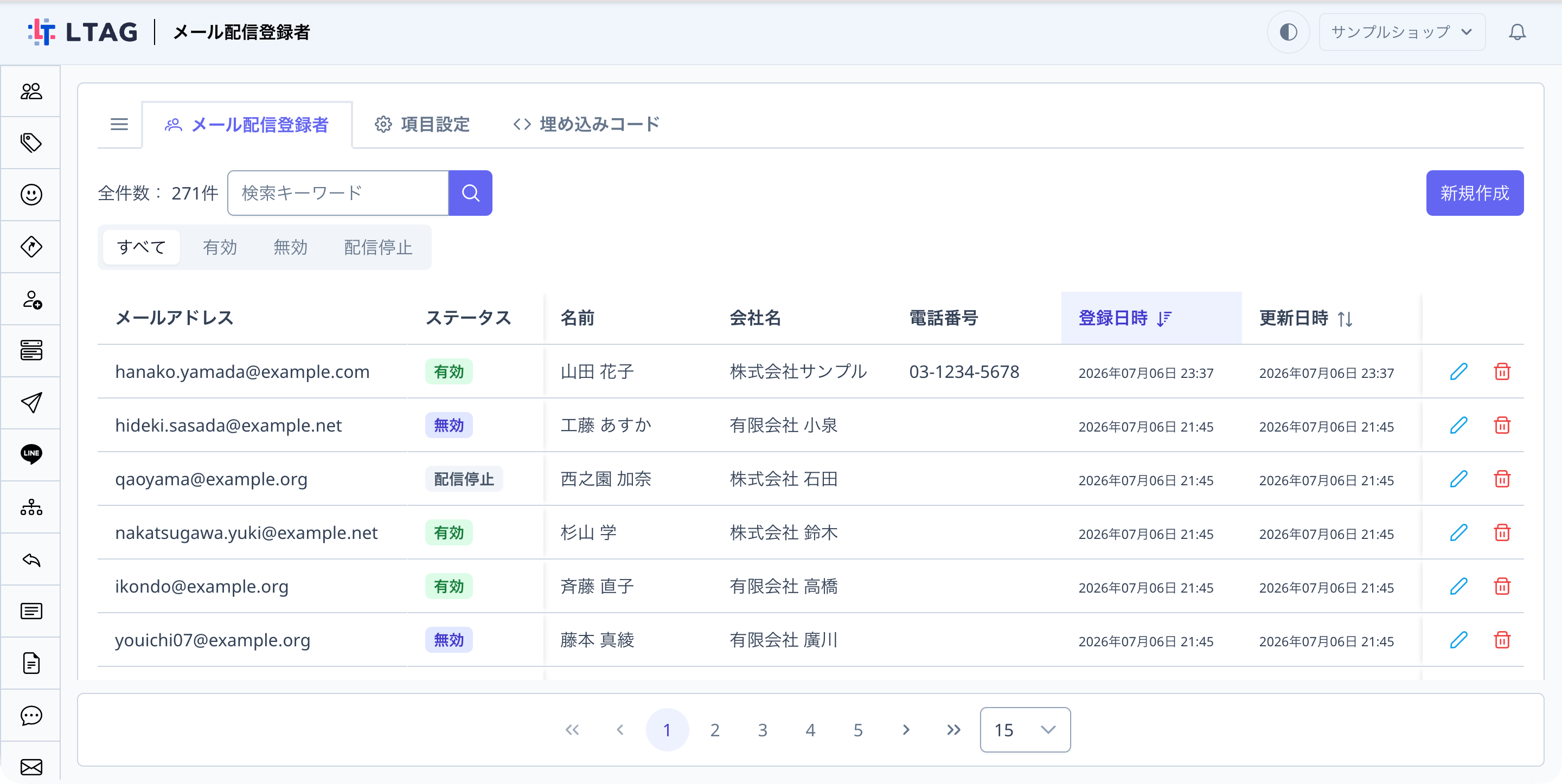Open the envelope mail sidebar icon
The image size is (1562, 784).
click(31, 767)
